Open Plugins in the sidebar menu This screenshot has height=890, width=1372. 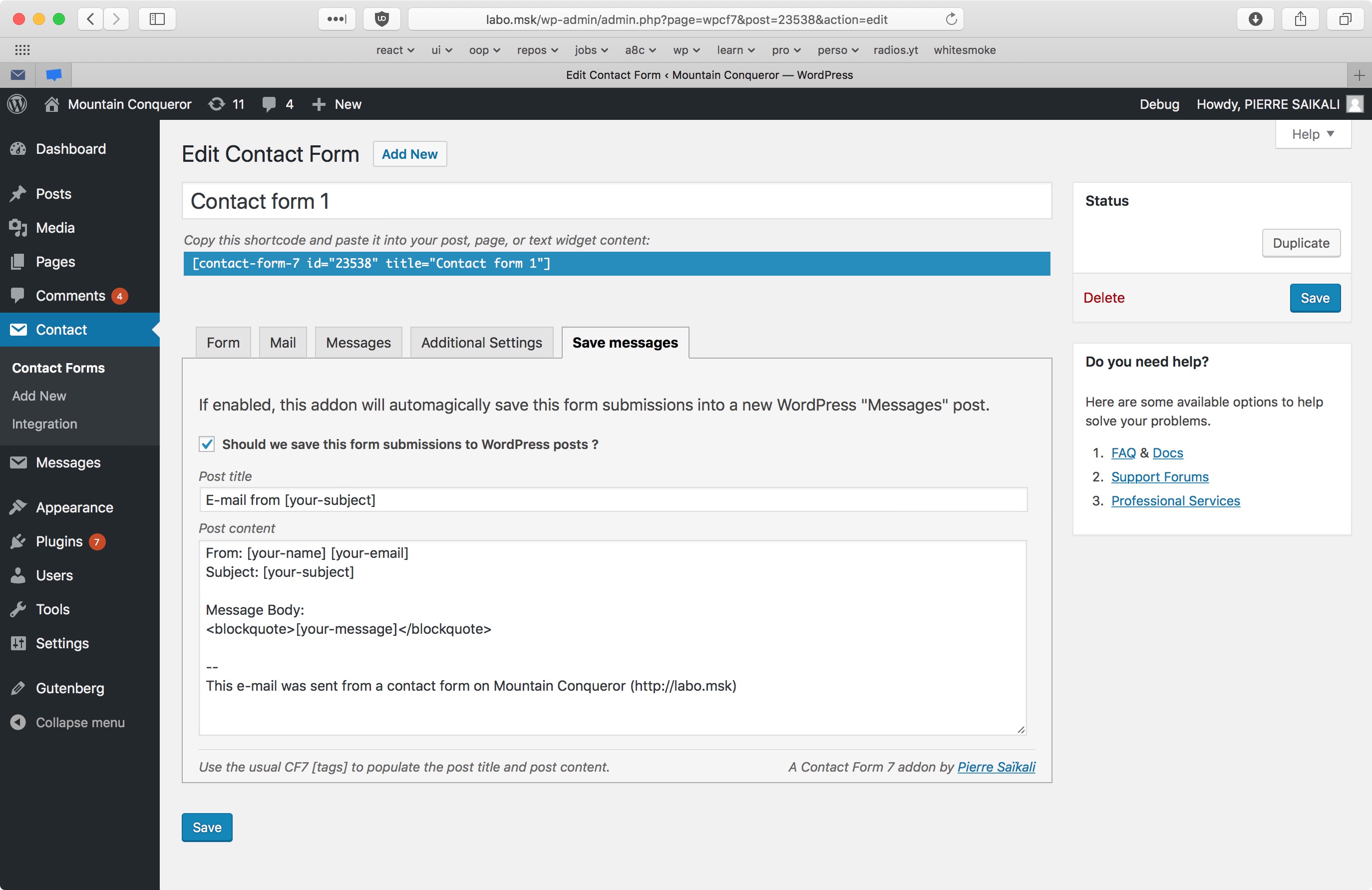click(x=59, y=541)
